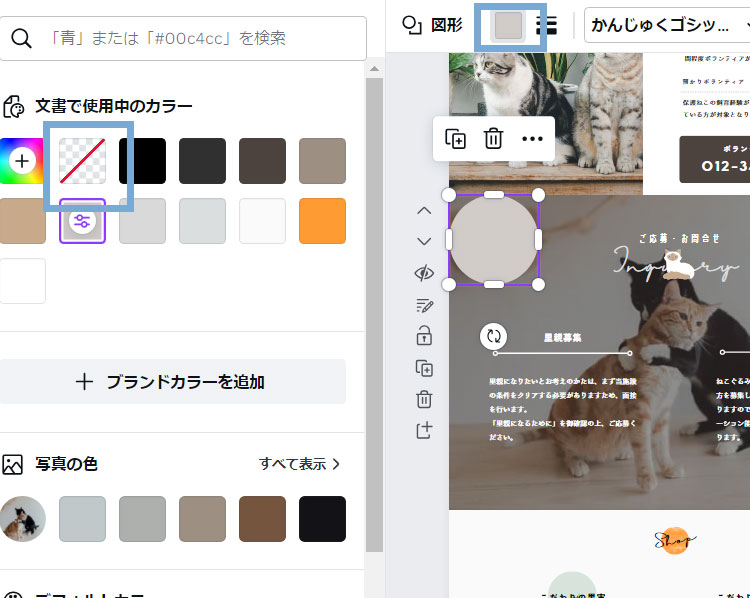
Task: Click Add brand color button
Action: pos(173,382)
